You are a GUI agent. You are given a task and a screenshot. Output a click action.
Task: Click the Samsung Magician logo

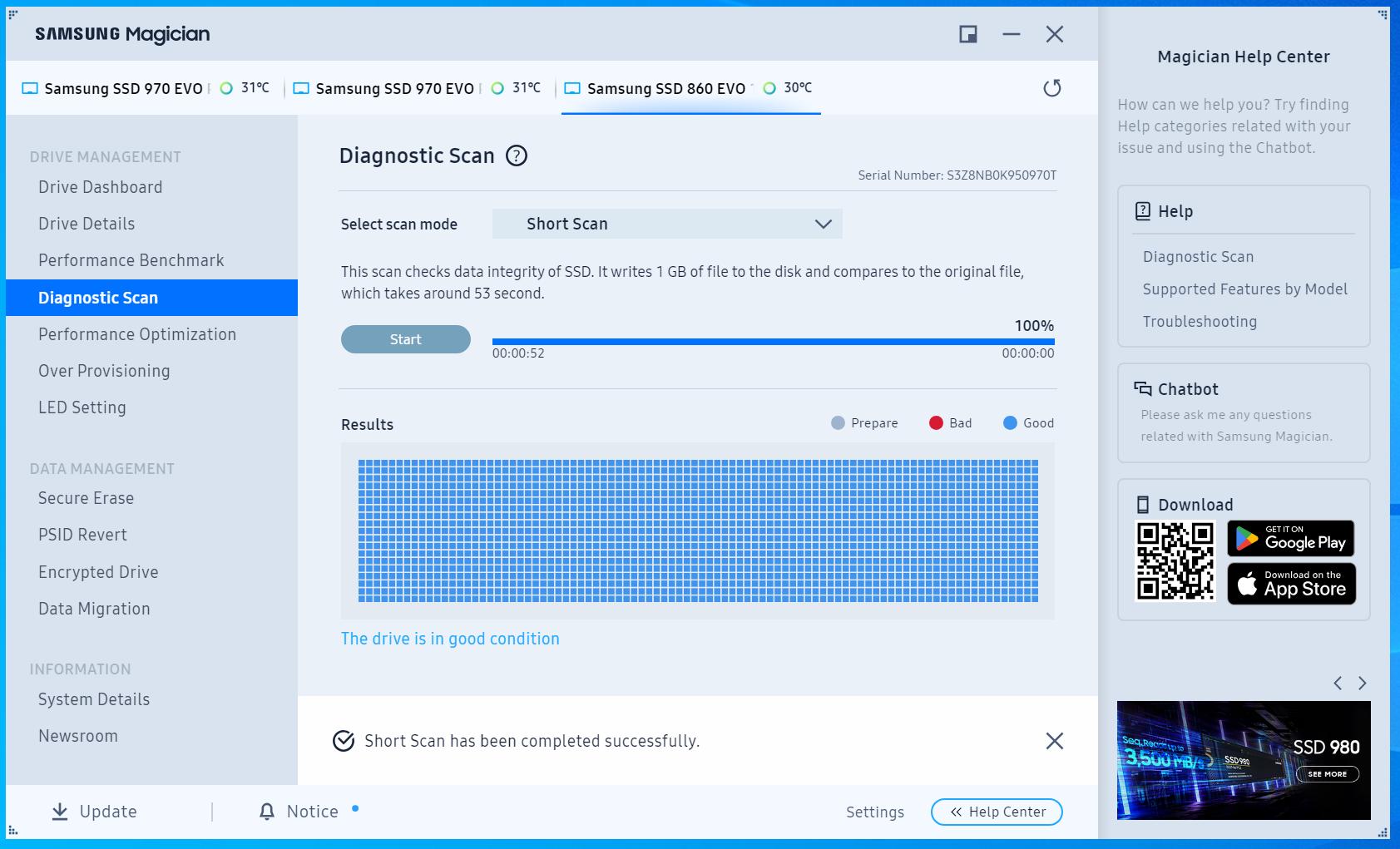tap(121, 34)
